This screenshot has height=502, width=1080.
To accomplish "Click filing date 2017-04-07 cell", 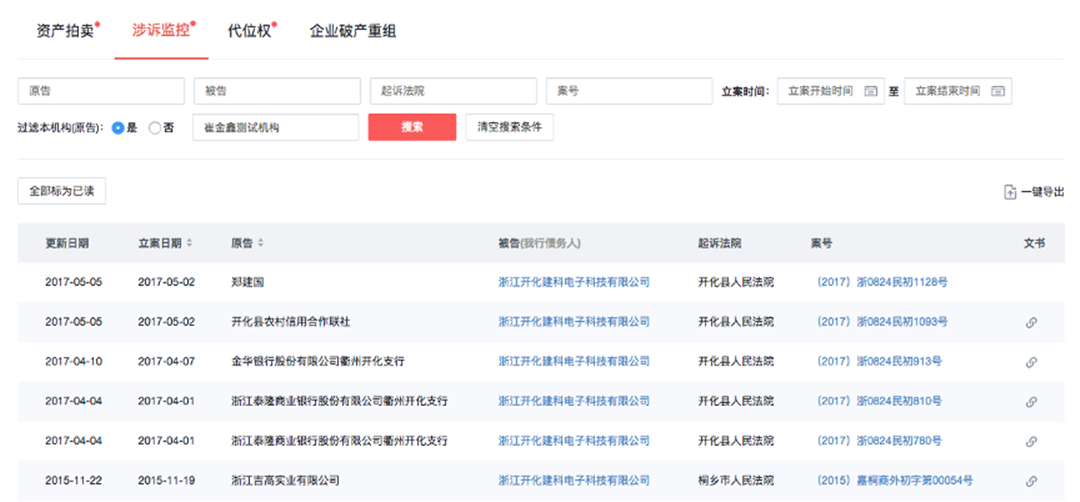I will click(166, 361).
